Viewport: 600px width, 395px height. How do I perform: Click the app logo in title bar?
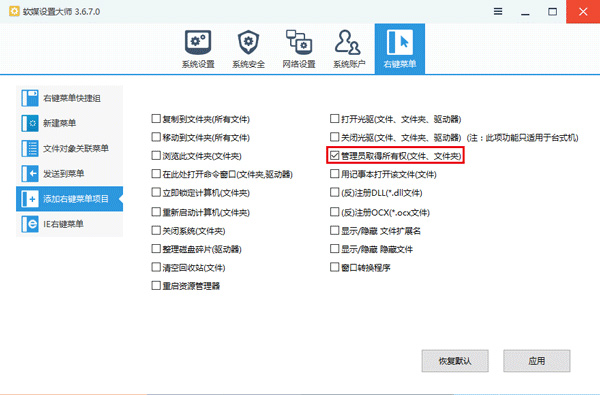coord(14,11)
